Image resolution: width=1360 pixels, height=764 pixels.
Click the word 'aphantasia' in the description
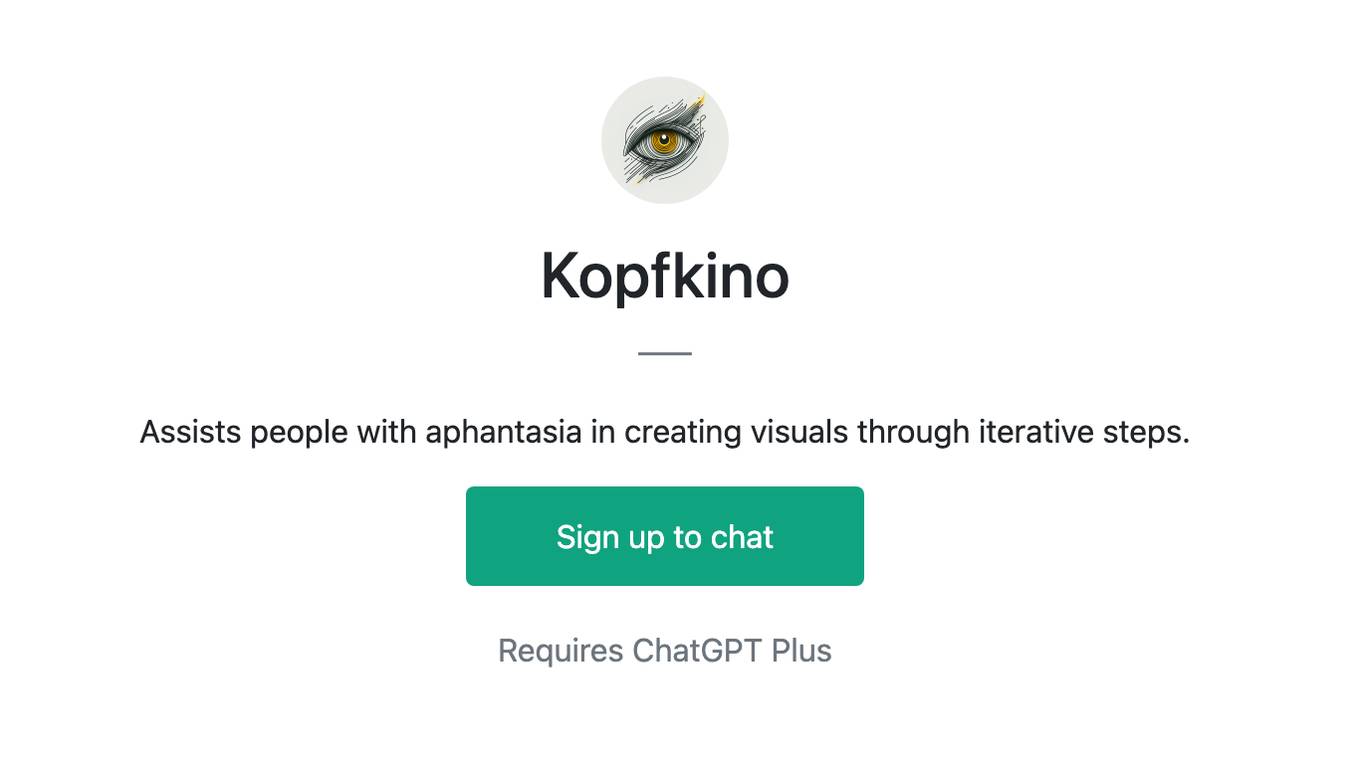point(503,432)
